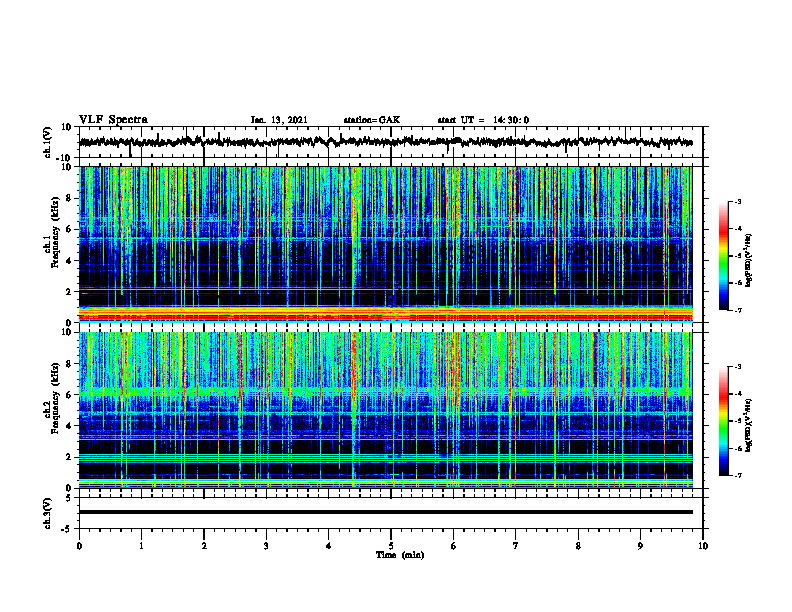
Task: Click the "-3" label on ch.1 color bar
Action: coord(738,201)
